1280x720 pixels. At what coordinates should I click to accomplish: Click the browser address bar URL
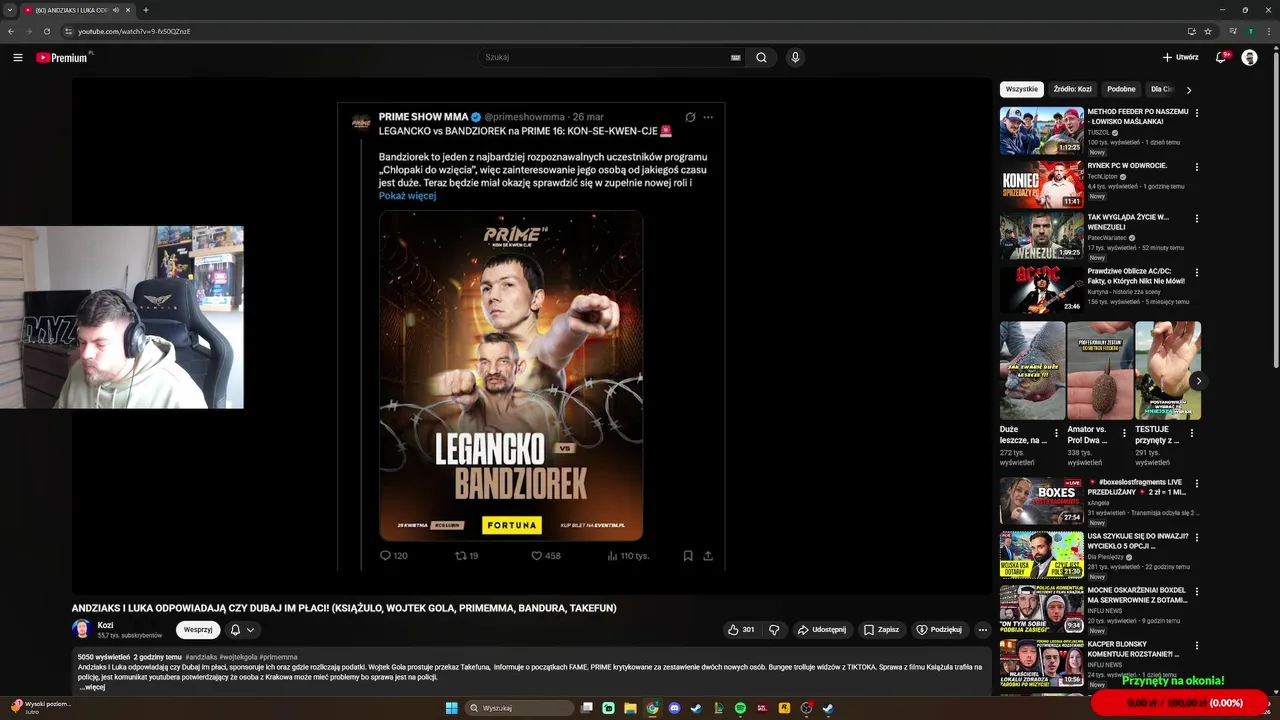point(134,31)
